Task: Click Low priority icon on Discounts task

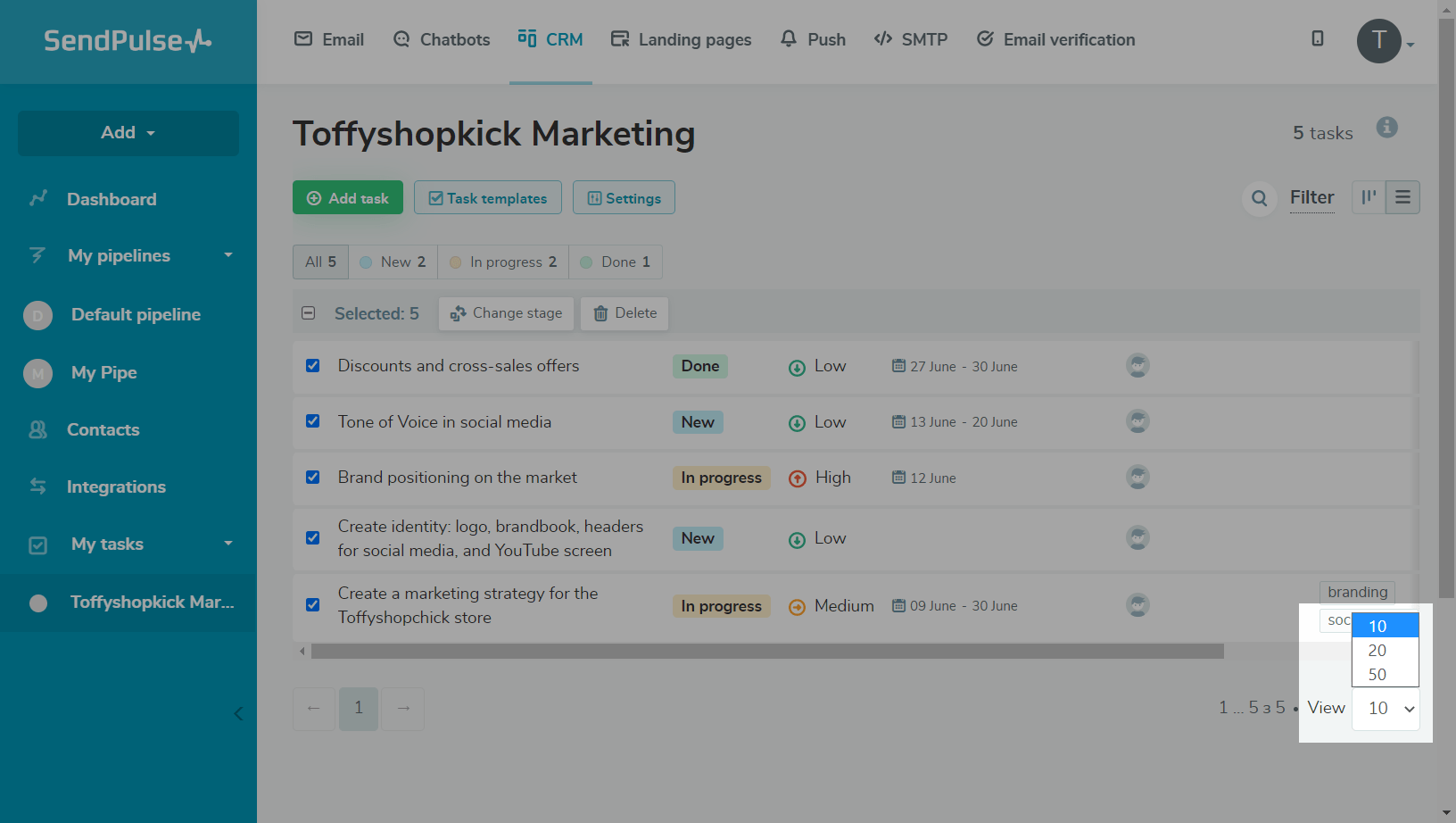Action: (797, 367)
